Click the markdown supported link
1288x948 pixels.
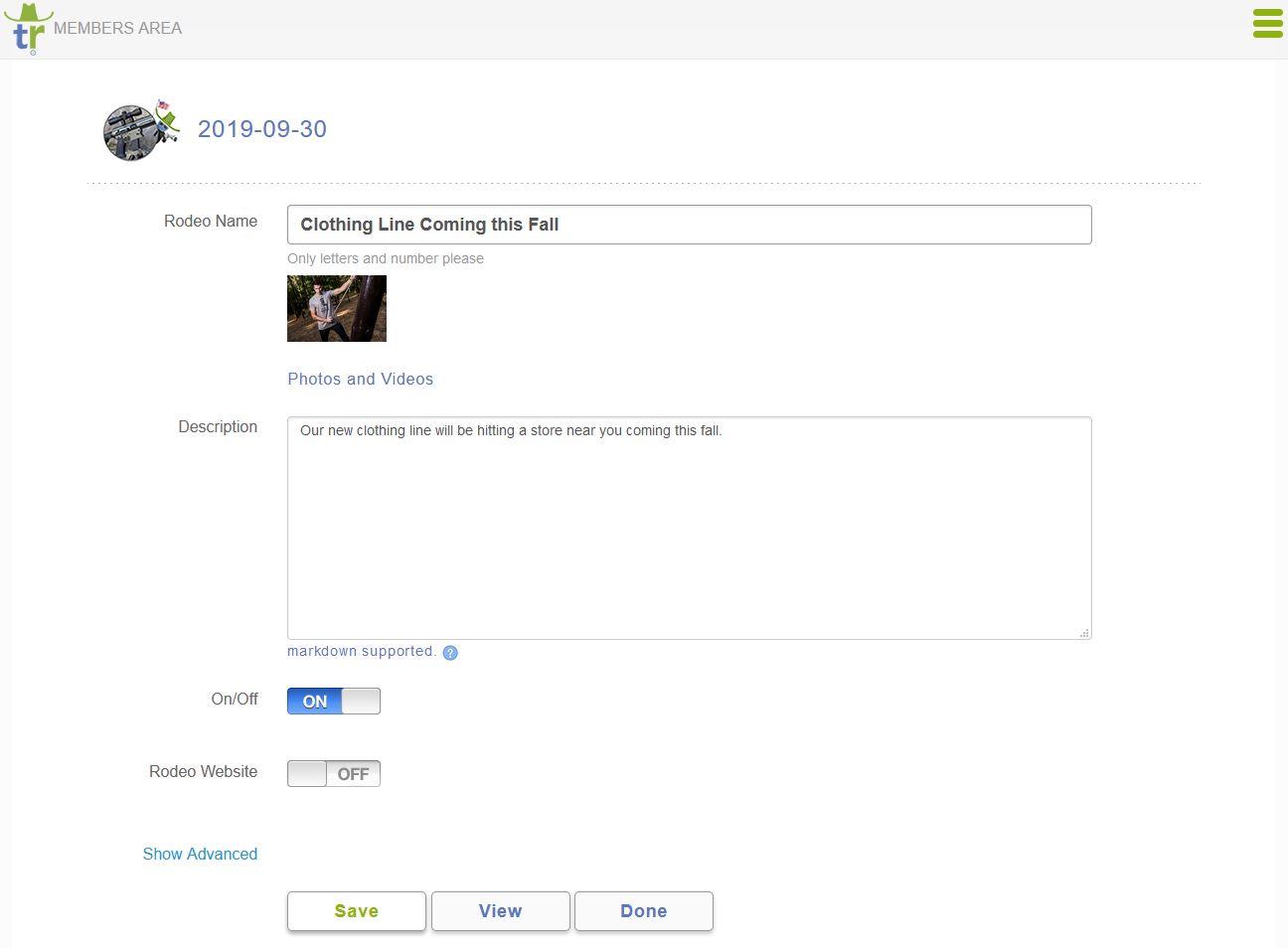coord(362,651)
